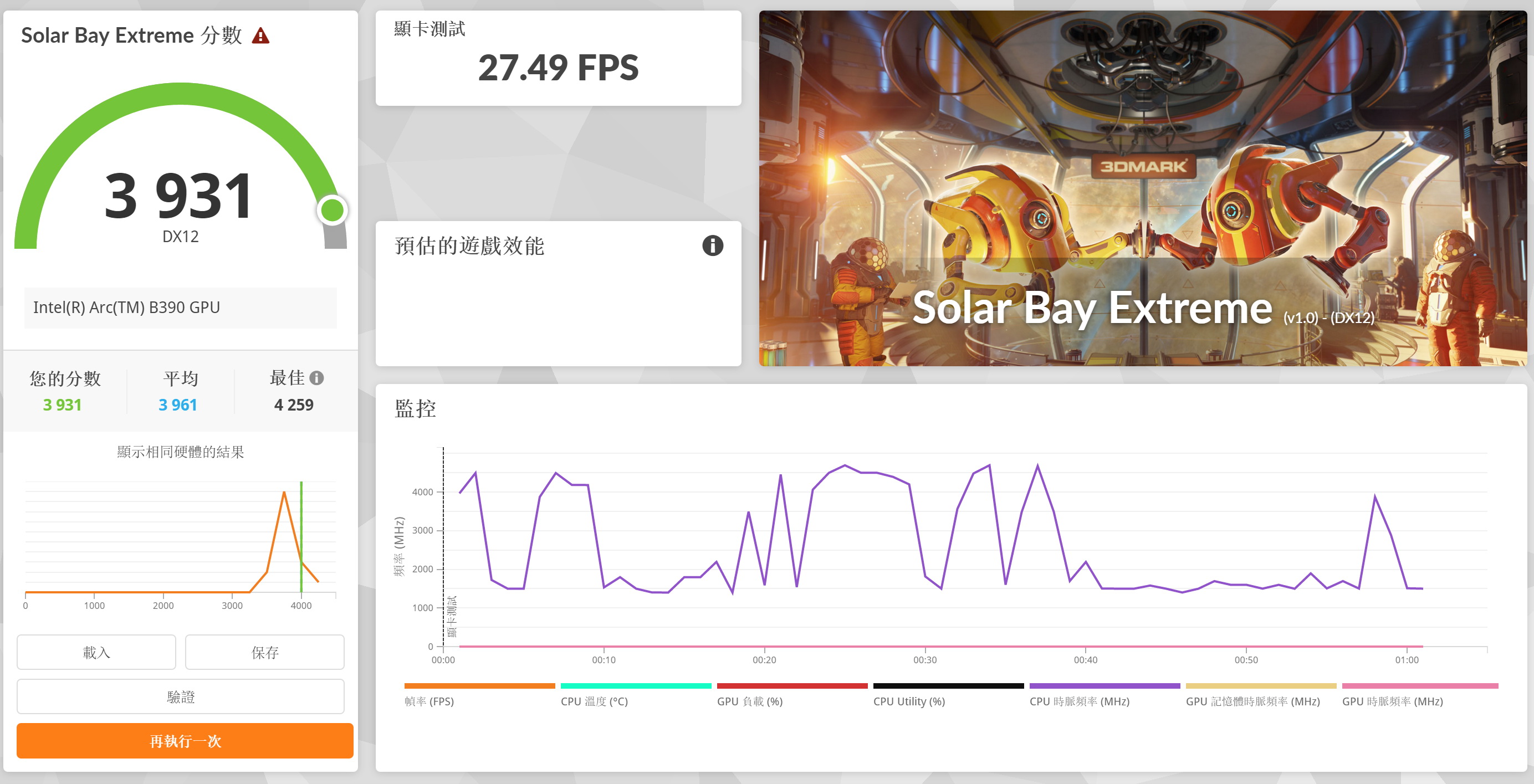Click the green score line in histogram

(x=301, y=524)
